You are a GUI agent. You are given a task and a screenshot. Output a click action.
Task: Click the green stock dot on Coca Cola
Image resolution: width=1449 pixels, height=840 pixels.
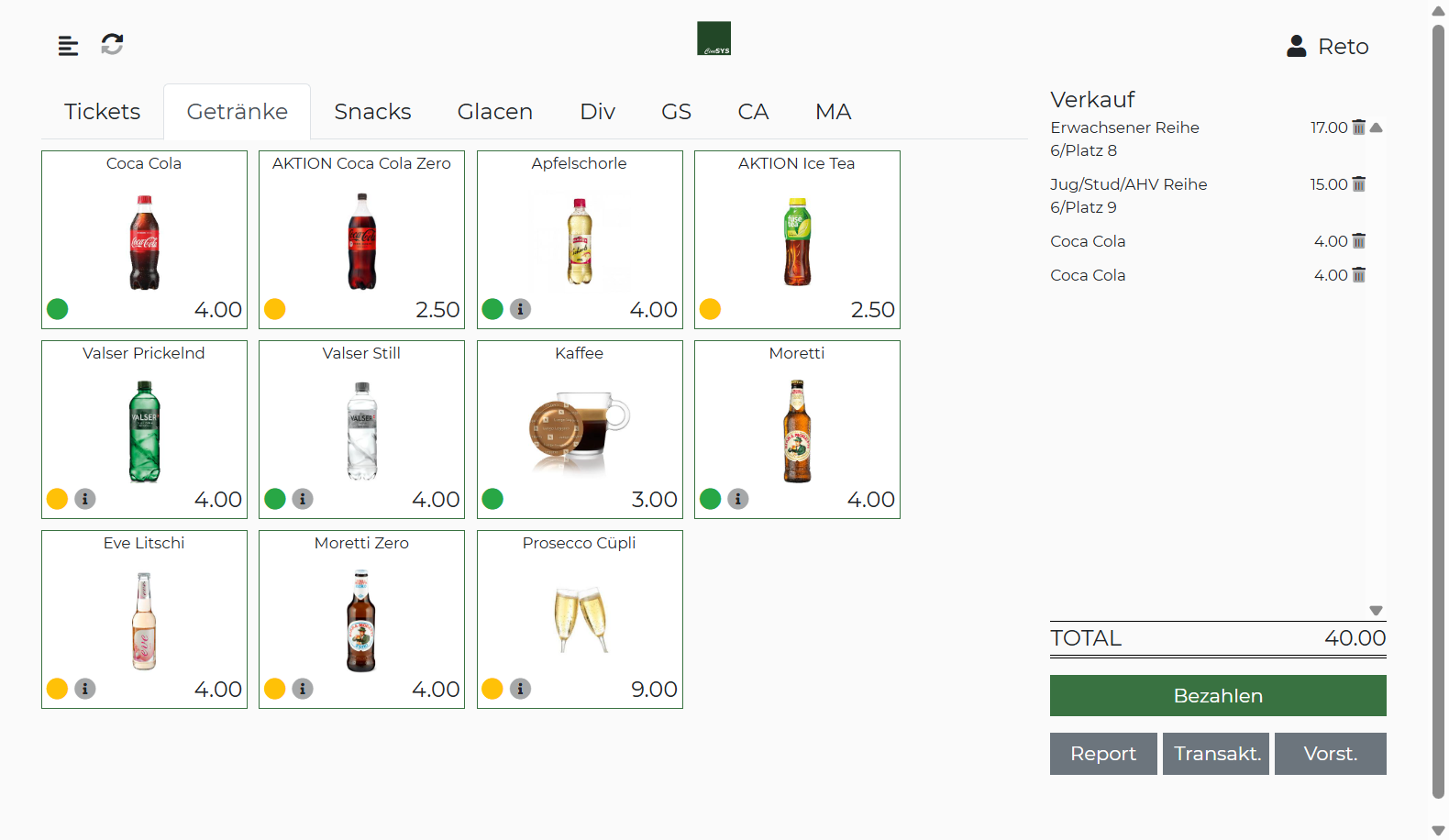pyautogui.click(x=57, y=309)
